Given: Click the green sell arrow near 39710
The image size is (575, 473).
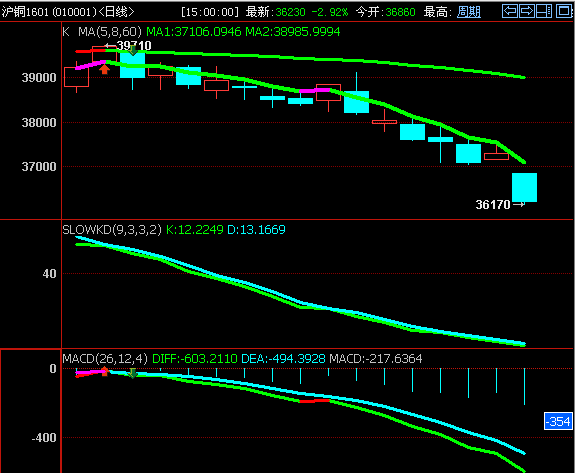Looking at the screenshot, I should (133, 50).
